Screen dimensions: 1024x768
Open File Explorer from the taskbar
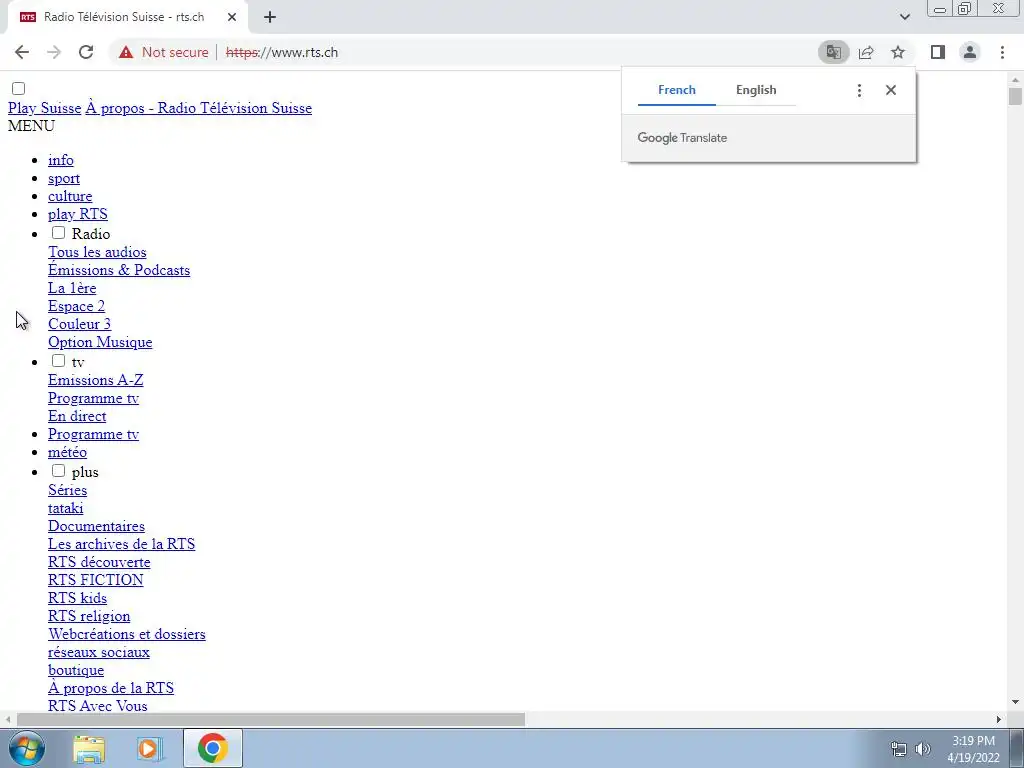pyautogui.click(x=89, y=748)
